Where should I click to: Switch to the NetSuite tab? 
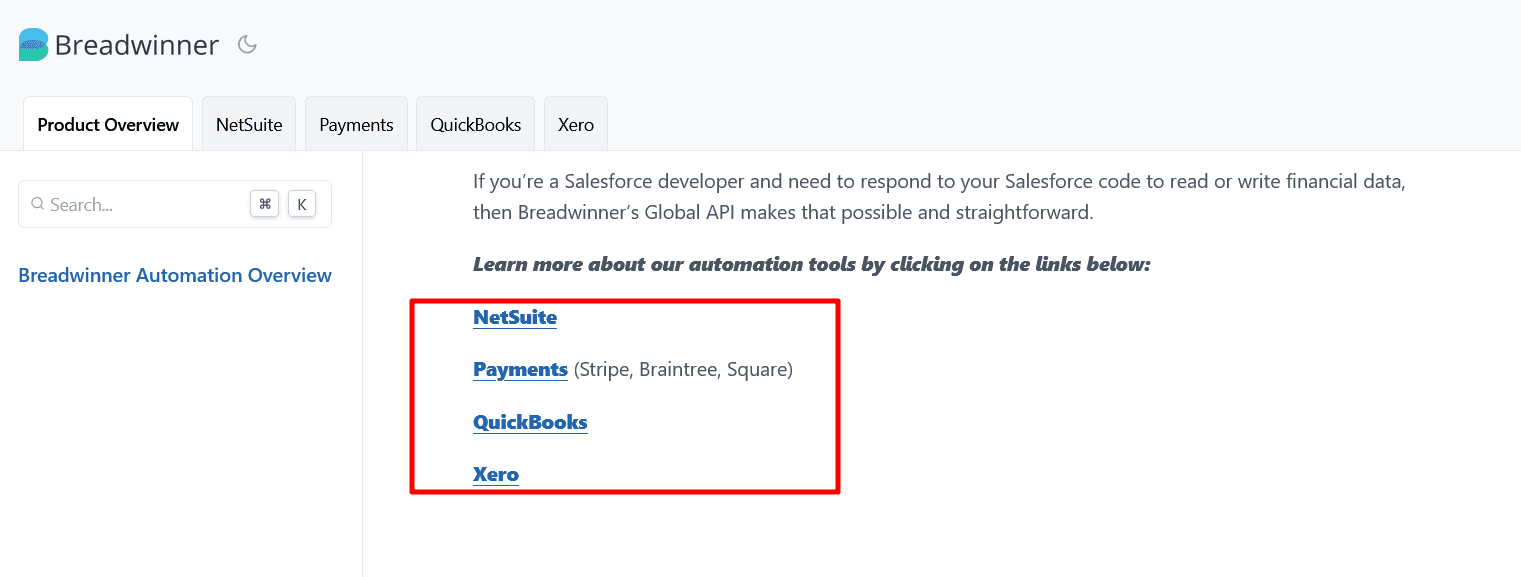(x=249, y=125)
